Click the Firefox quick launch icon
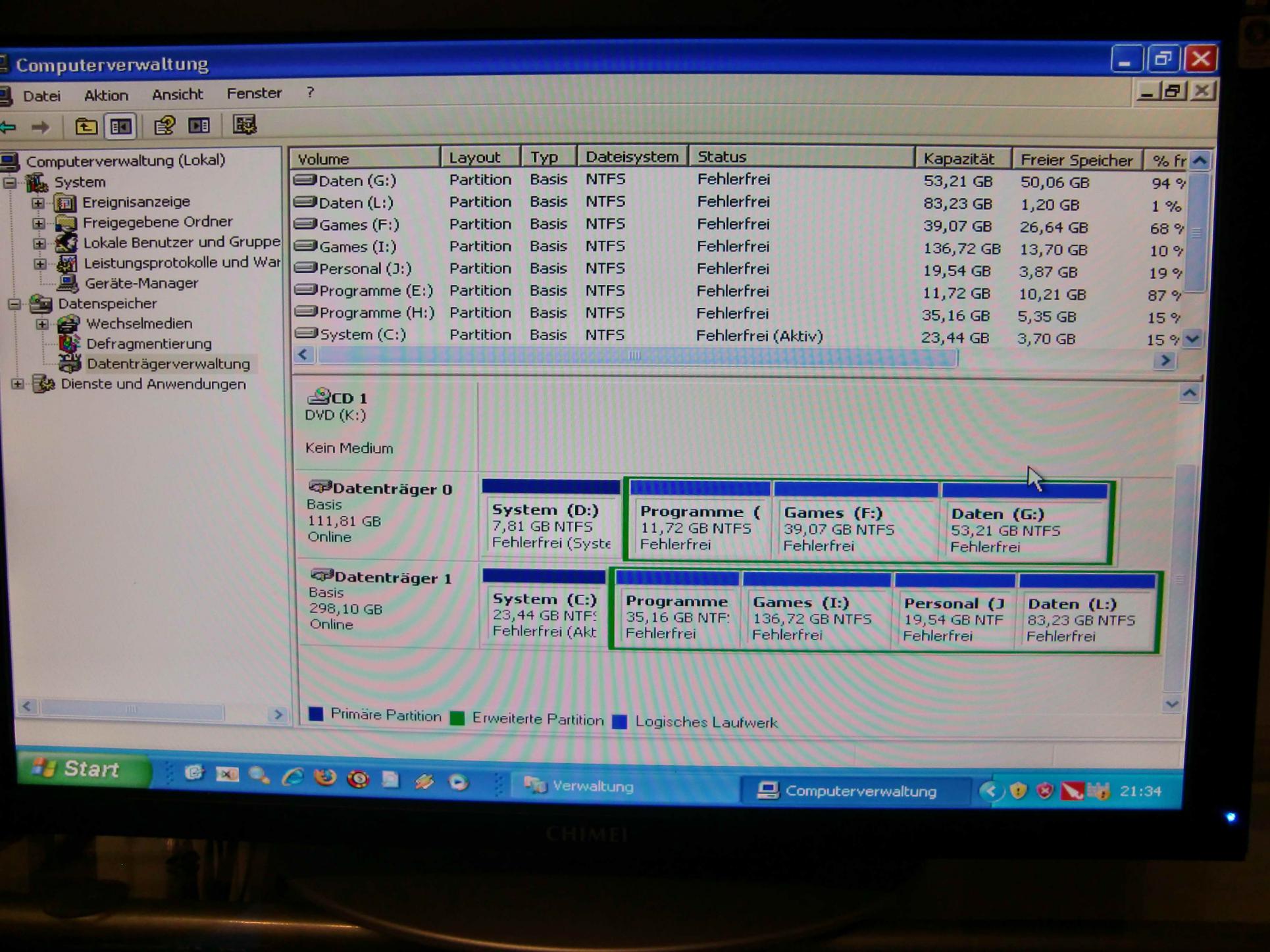The height and width of the screenshot is (952, 1270). (324, 778)
